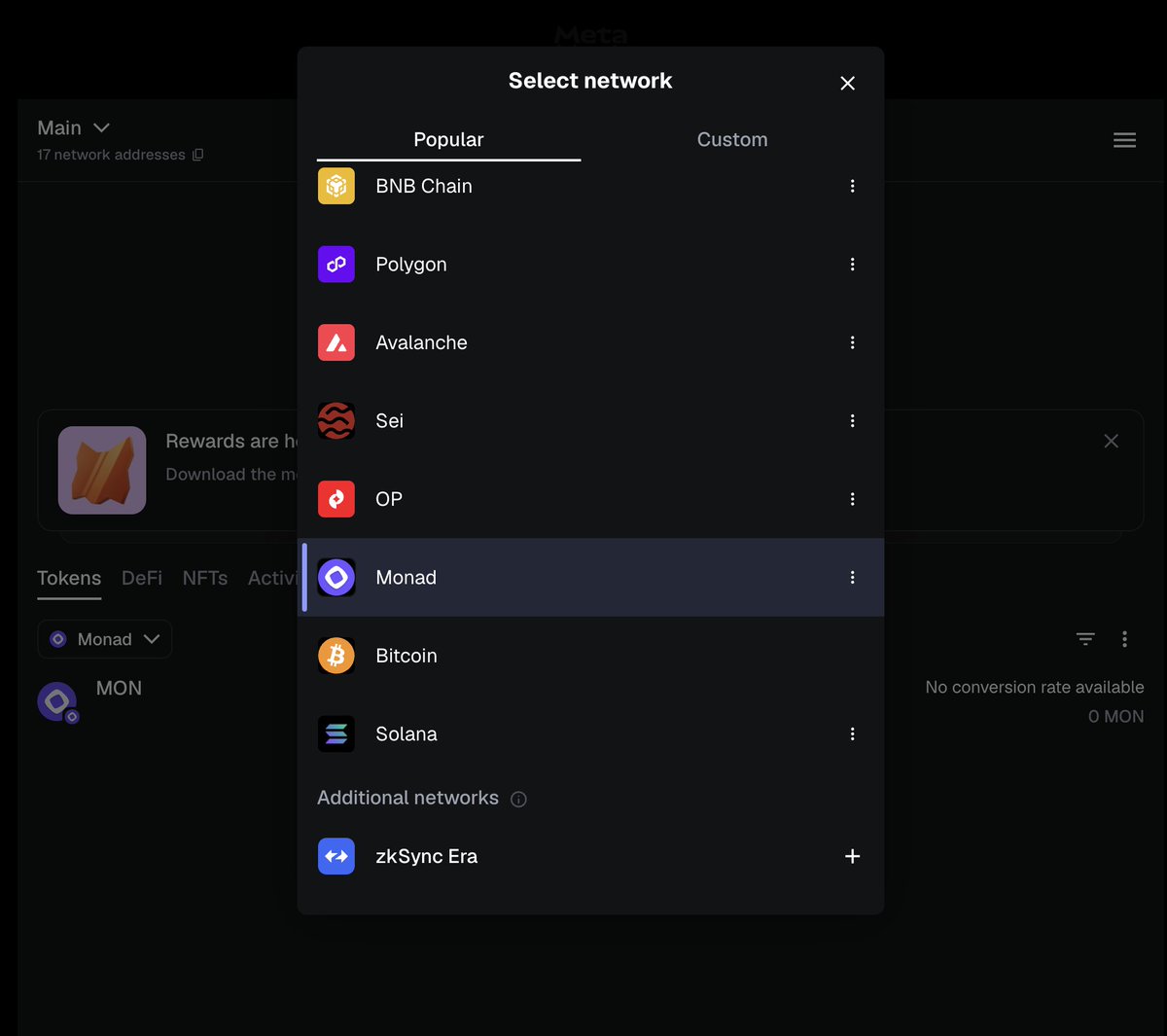Screen dimensions: 1167x1036
Task: Close the Select network dialog
Action: (848, 84)
